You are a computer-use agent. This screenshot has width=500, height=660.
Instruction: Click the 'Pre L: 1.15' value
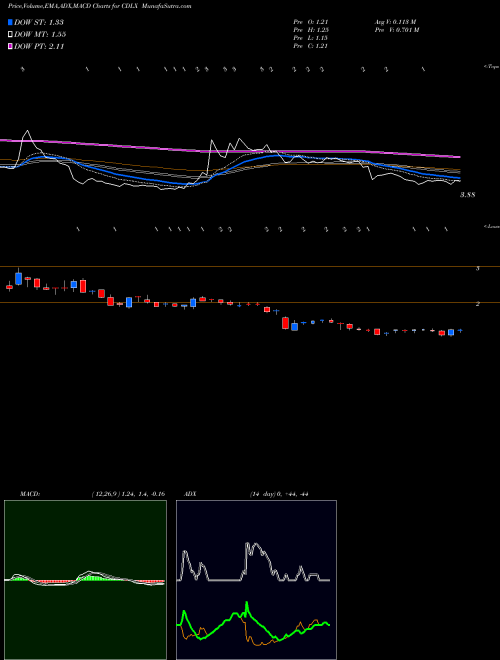[x=311, y=38]
